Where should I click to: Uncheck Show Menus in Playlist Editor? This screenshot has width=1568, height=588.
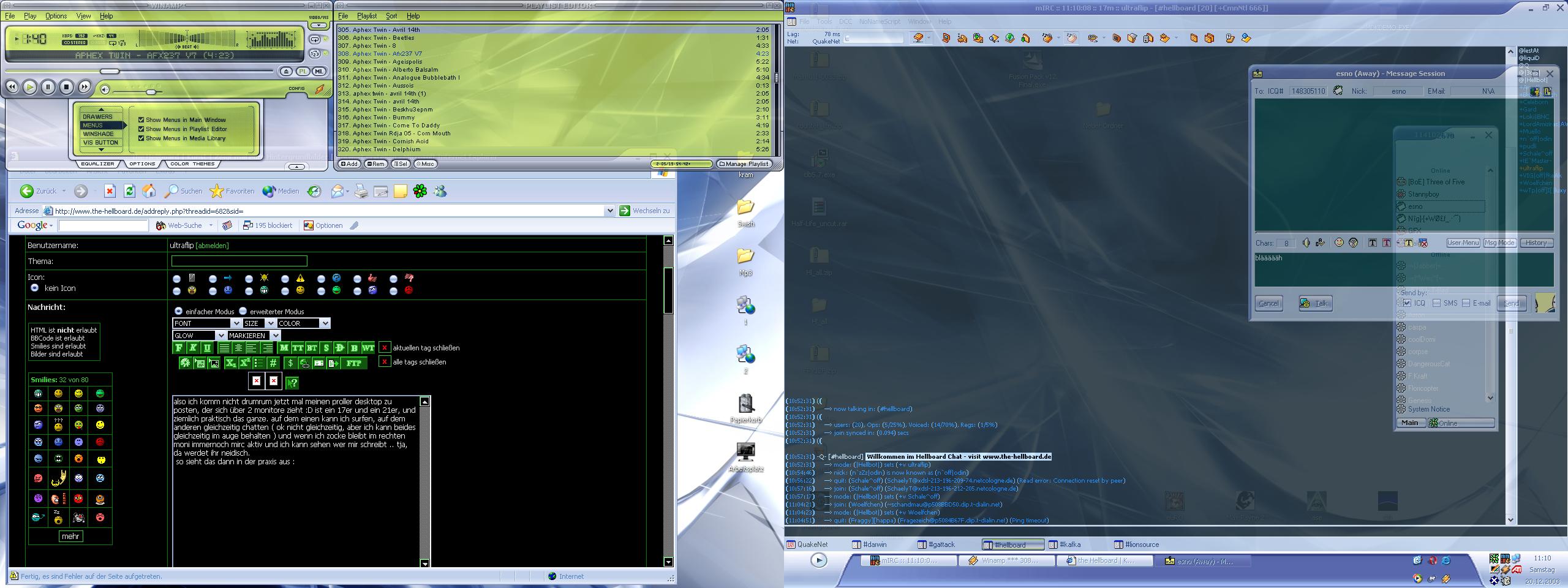coord(141,129)
